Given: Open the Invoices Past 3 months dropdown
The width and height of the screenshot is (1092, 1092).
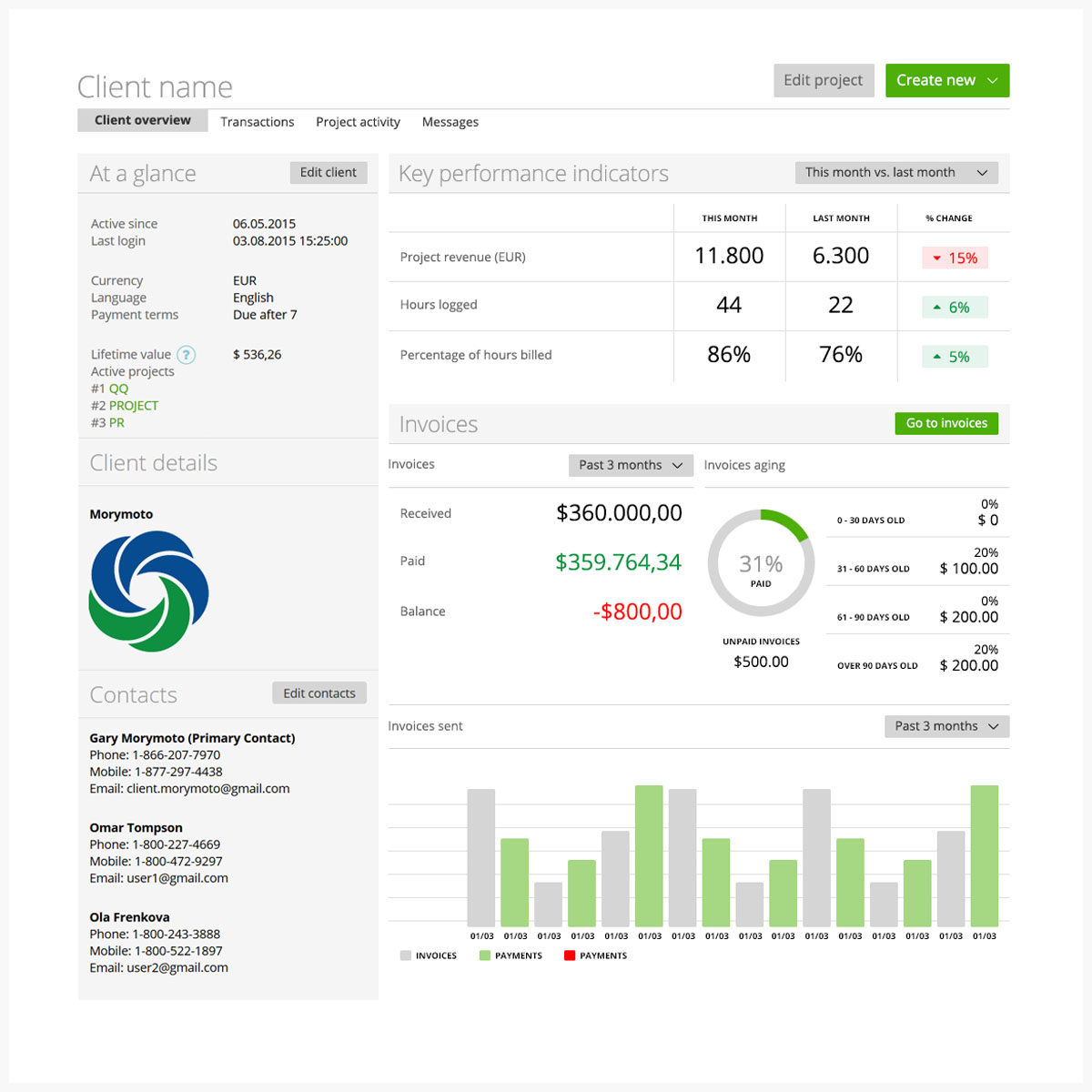Looking at the screenshot, I should [x=630, y=465].
